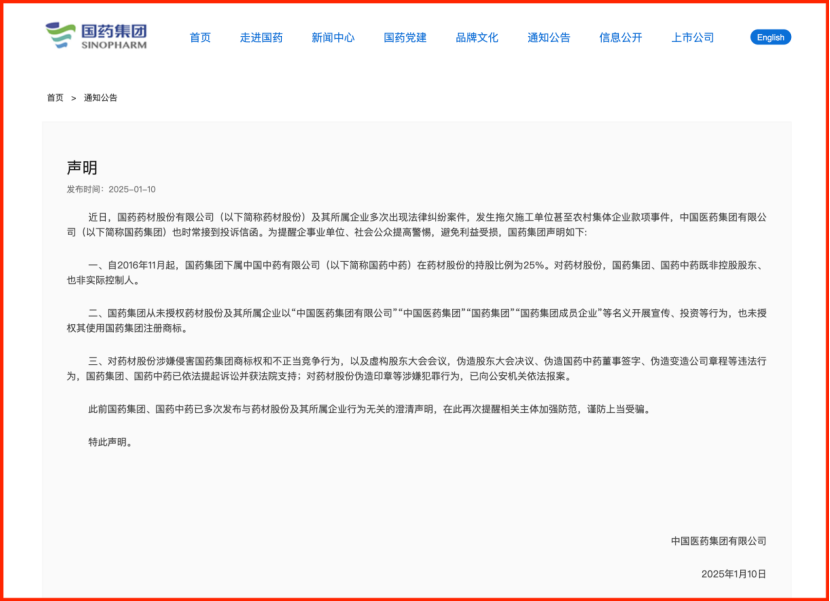This screenshot has height=601, width=830.
Task: Open 上市公司 menu item
Action: pyautogui.click(x=692, y=38)
